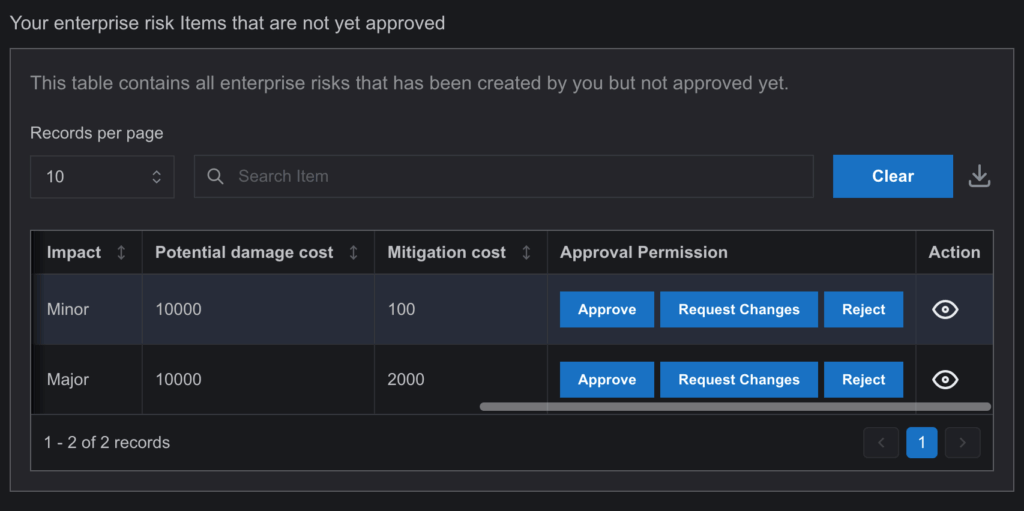Sort by Mitigation cost arrows
The width and height of the screenshot is (1024, 511).
pyautogui.click(x=526, y=253)
